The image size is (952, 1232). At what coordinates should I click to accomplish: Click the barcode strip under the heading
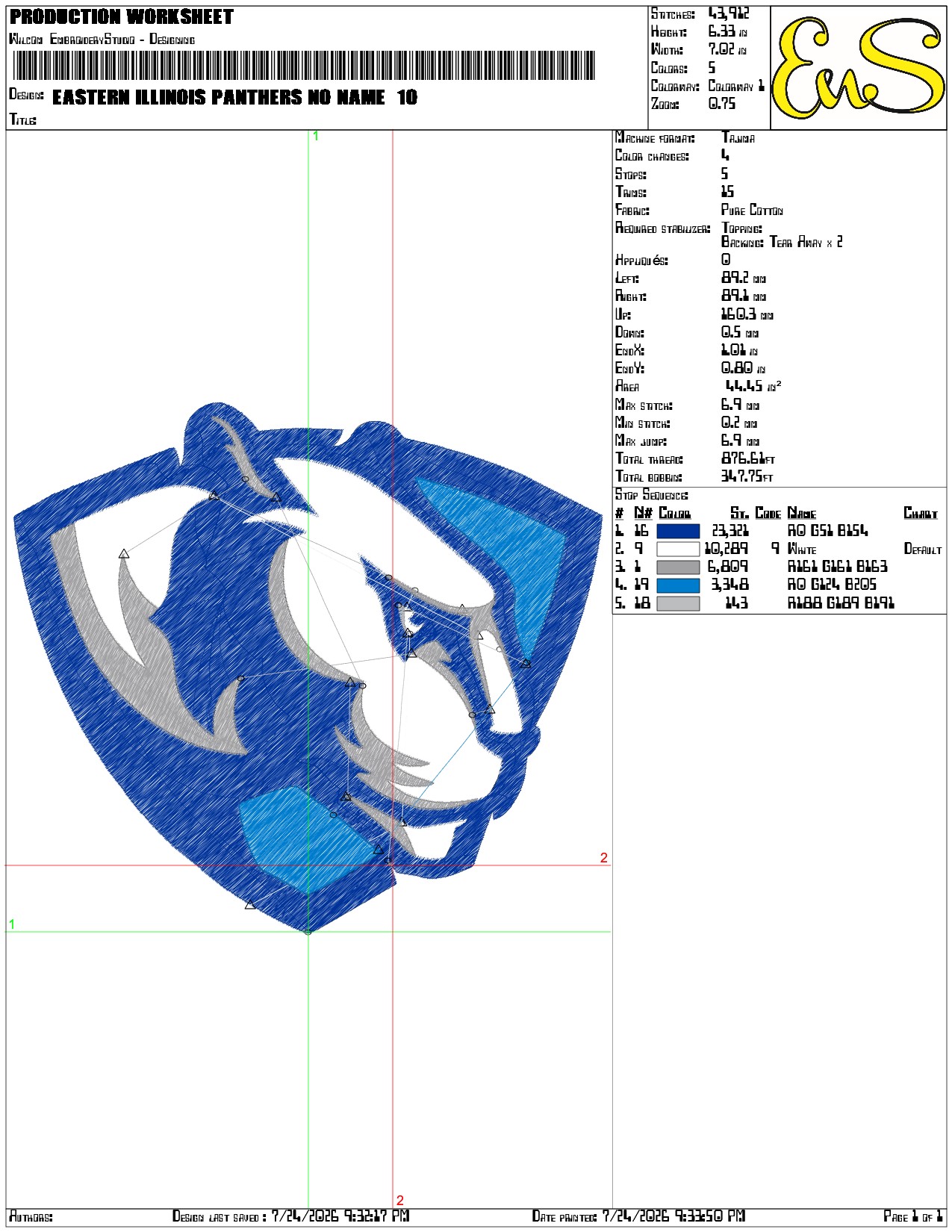pyautogui.click(x=304, y=65)
